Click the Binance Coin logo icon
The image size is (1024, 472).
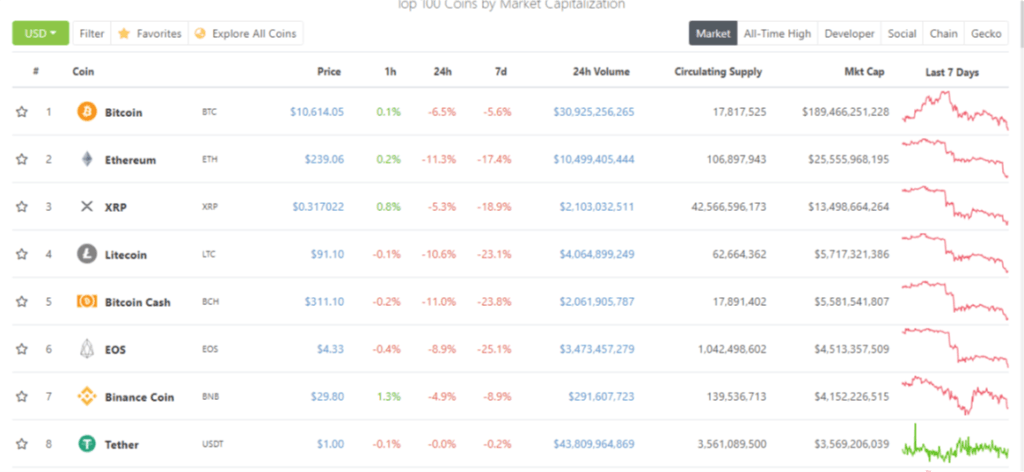[87, 396]
